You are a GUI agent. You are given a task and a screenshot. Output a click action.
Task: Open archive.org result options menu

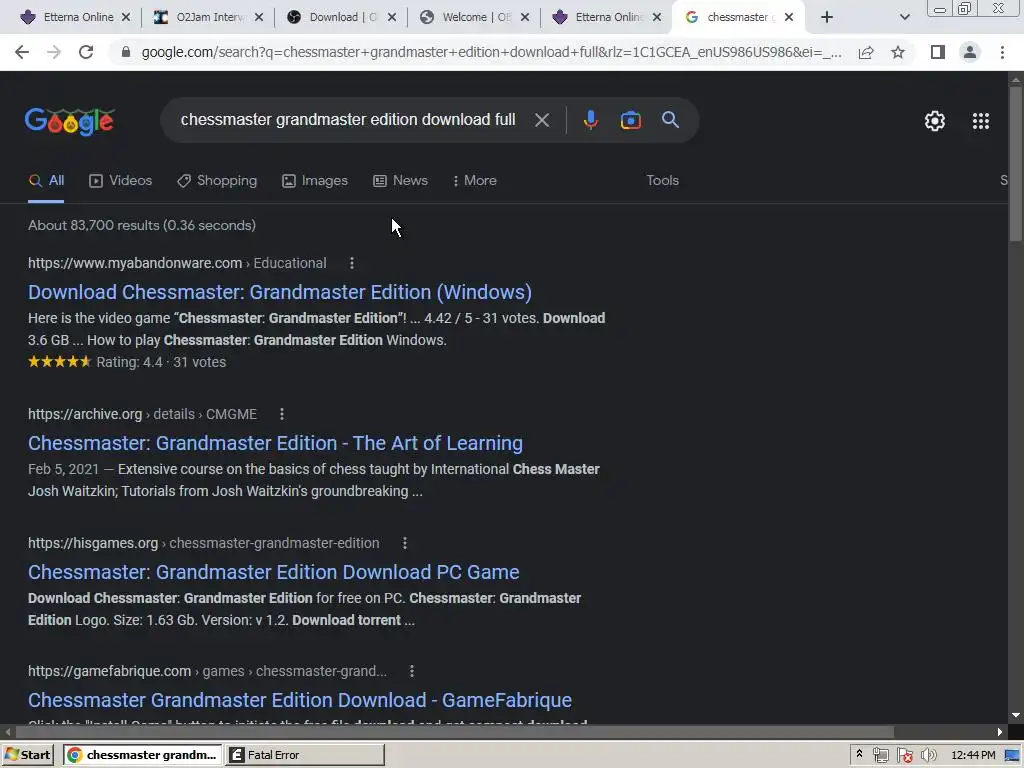click(x=281, y=414)
